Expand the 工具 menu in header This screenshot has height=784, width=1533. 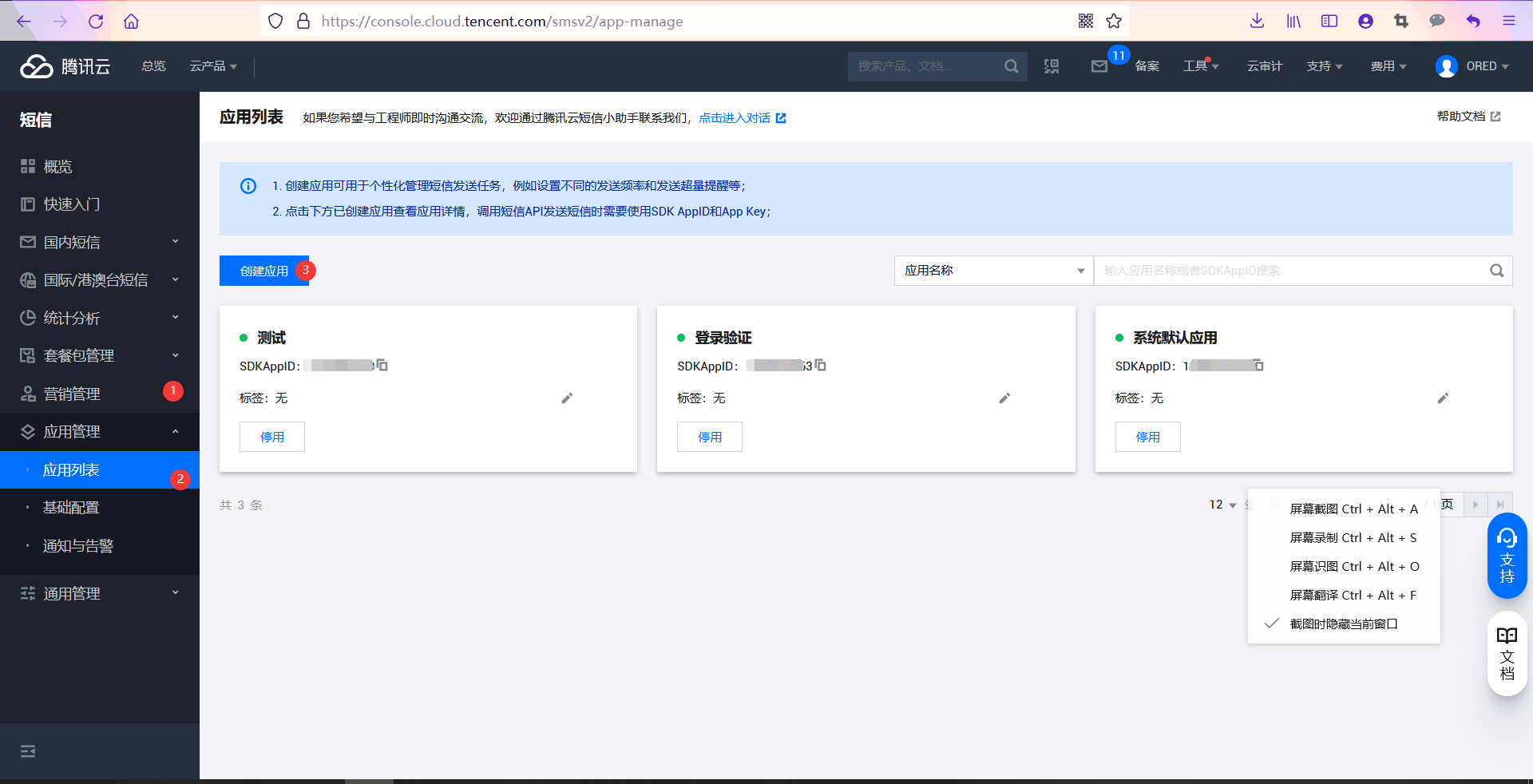[1201, 66]
